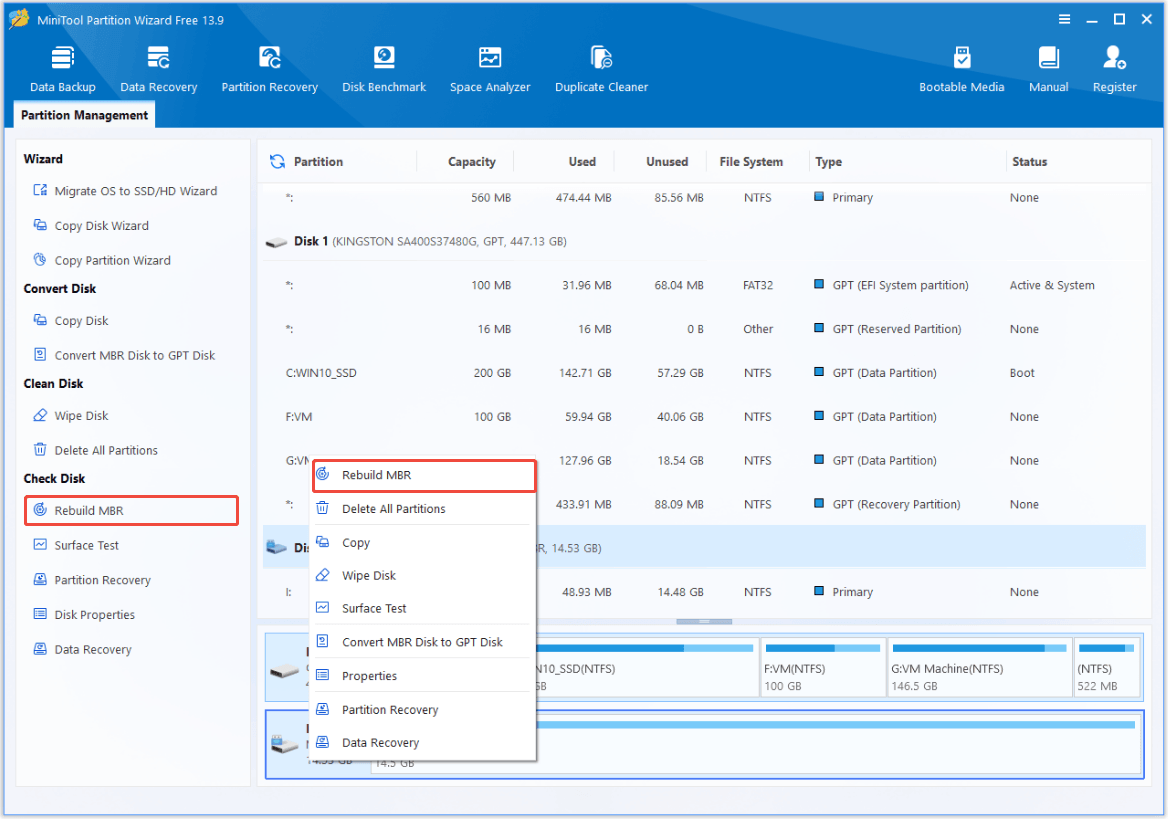This screenshot has width=1168, height=819.
Task: Open the Partition Recovery toolbar tool
Action: (x=270, y=69)
